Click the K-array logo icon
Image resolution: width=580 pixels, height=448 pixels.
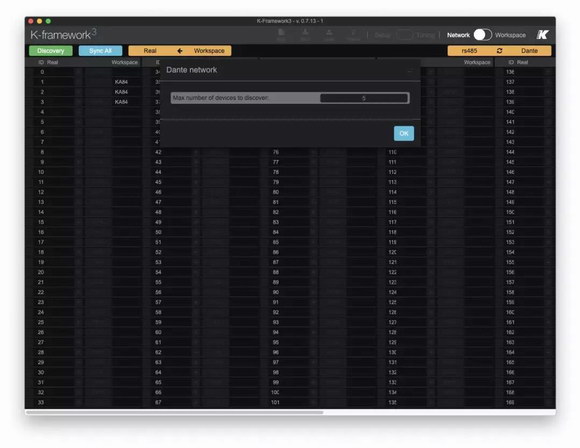point(542,35)
